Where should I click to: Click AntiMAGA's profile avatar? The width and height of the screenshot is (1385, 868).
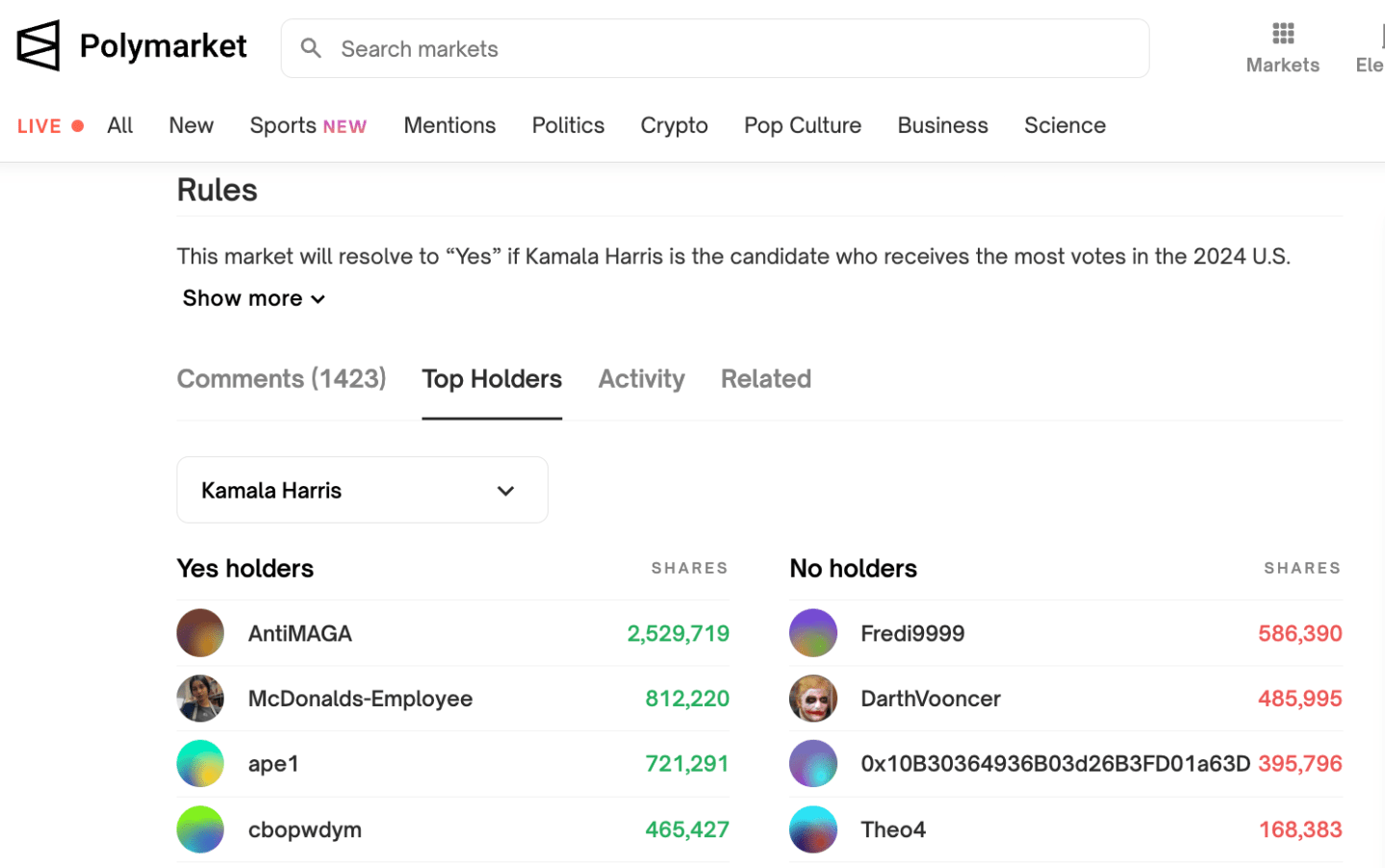click(200, 633)
